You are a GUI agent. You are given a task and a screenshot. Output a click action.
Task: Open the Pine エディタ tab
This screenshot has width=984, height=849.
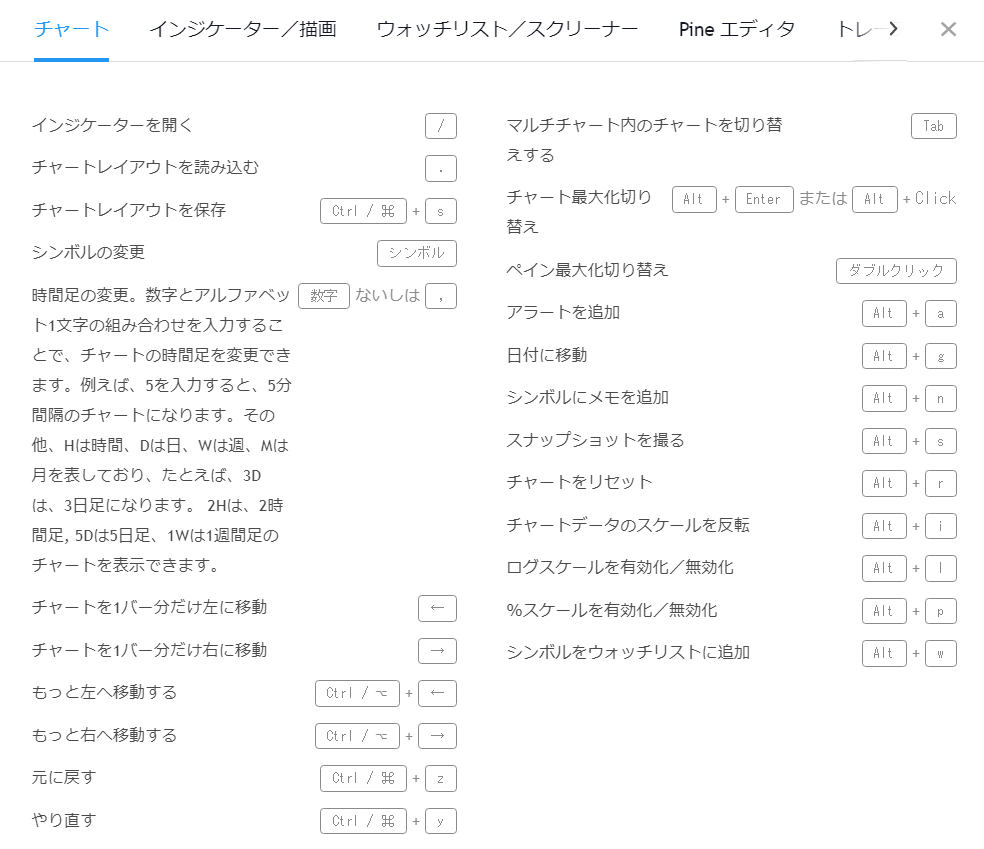point(736,29)
